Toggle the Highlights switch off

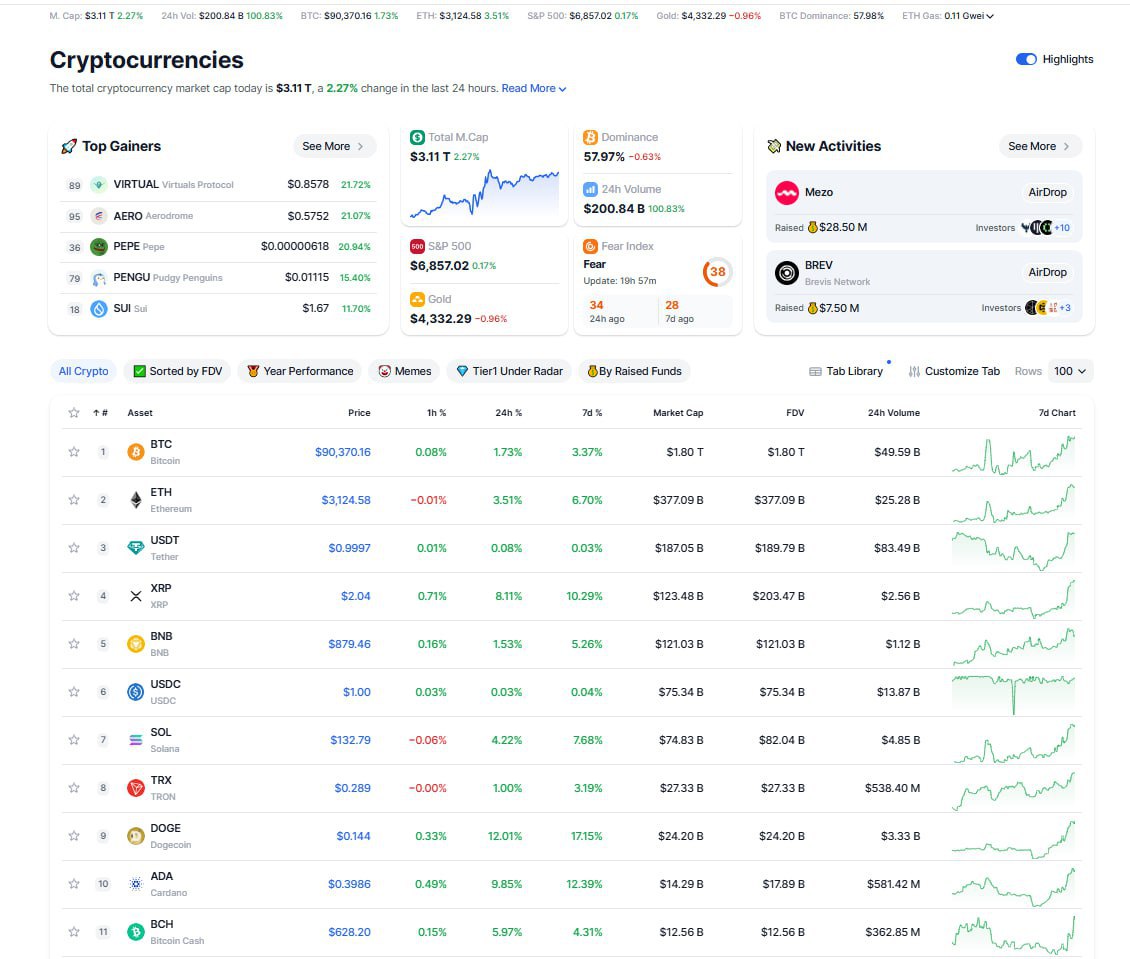pos(1026,59)
